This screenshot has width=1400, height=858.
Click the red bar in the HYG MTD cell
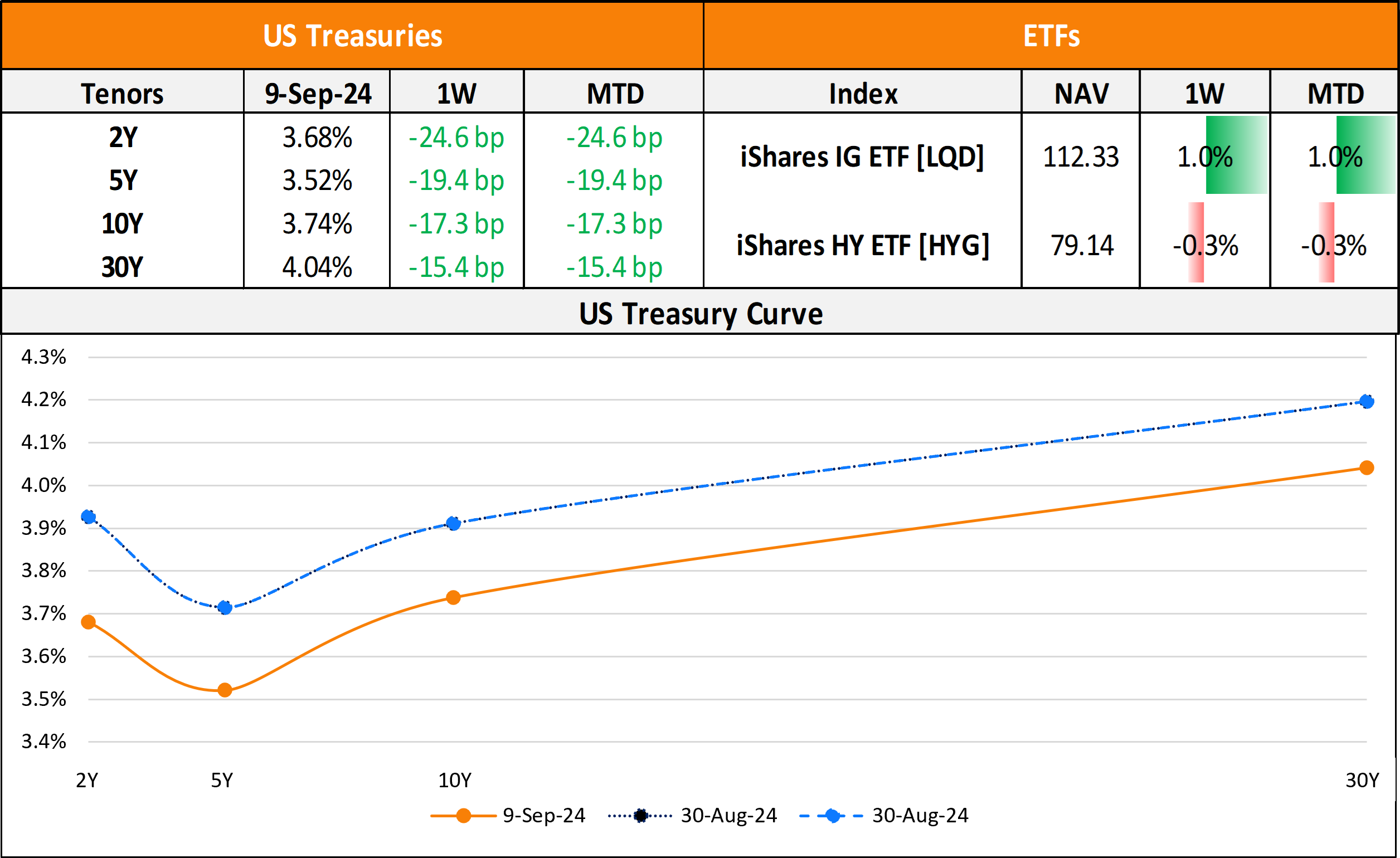(1326, 242)
